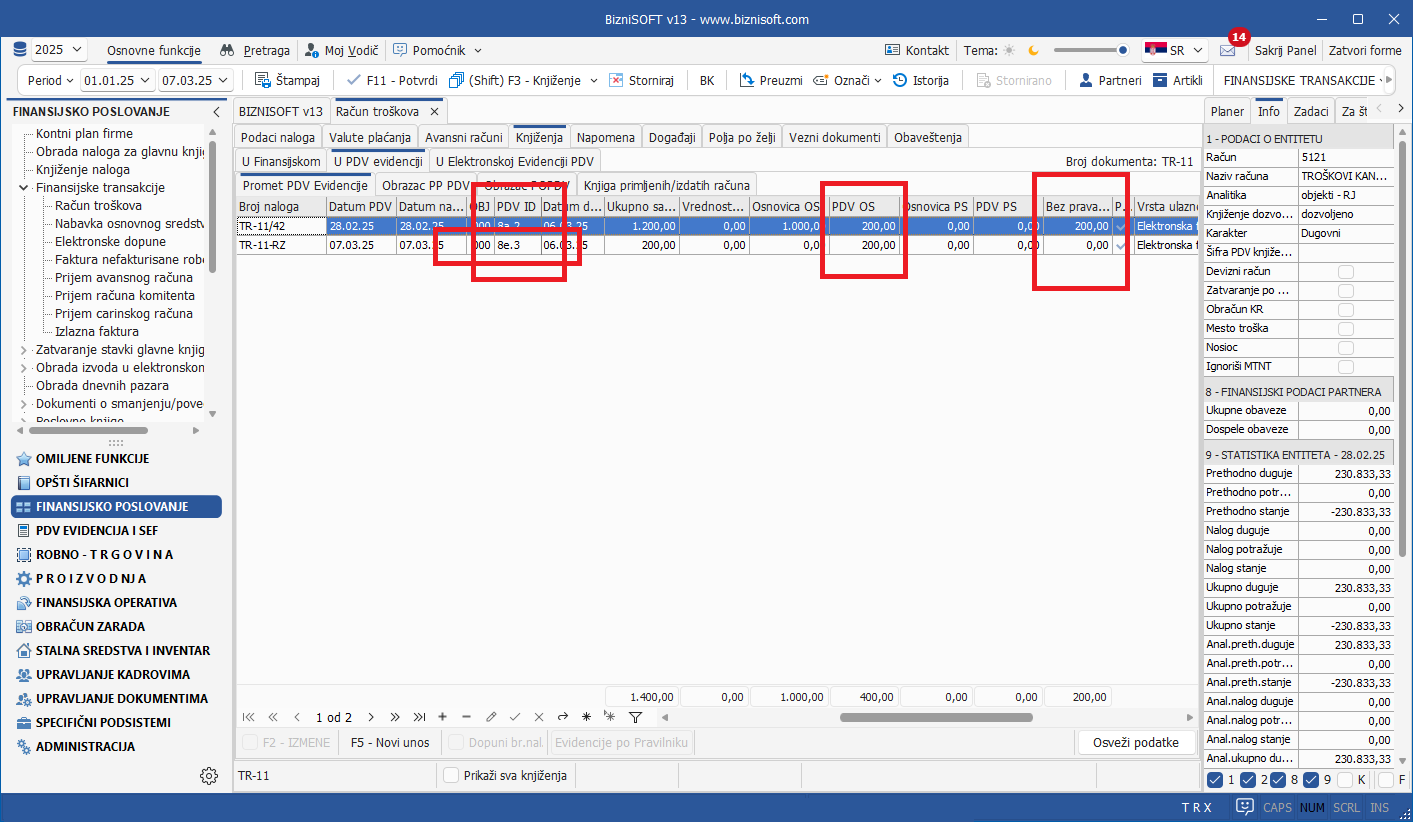Viewport: 1413px width, 822px height.
Task: Open Pretraga binoculars search
Action: point(227,50)
